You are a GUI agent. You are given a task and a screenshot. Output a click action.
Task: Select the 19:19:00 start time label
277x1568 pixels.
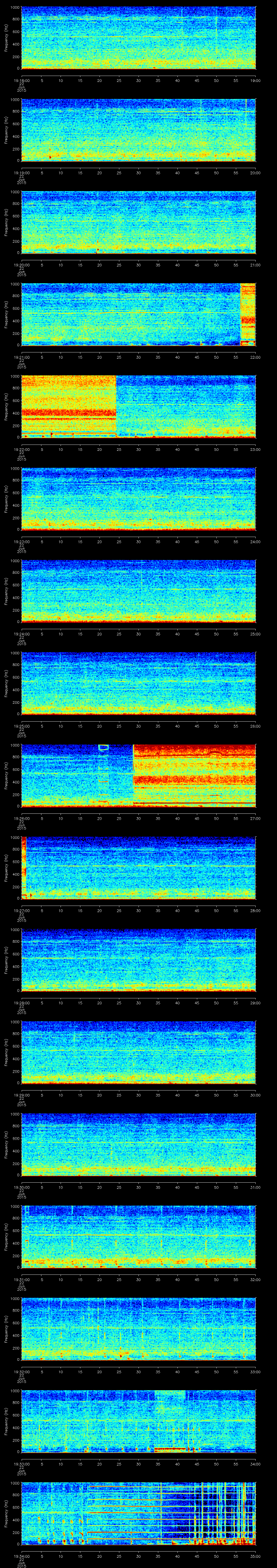pyautogui.click(x=21, y=173)
